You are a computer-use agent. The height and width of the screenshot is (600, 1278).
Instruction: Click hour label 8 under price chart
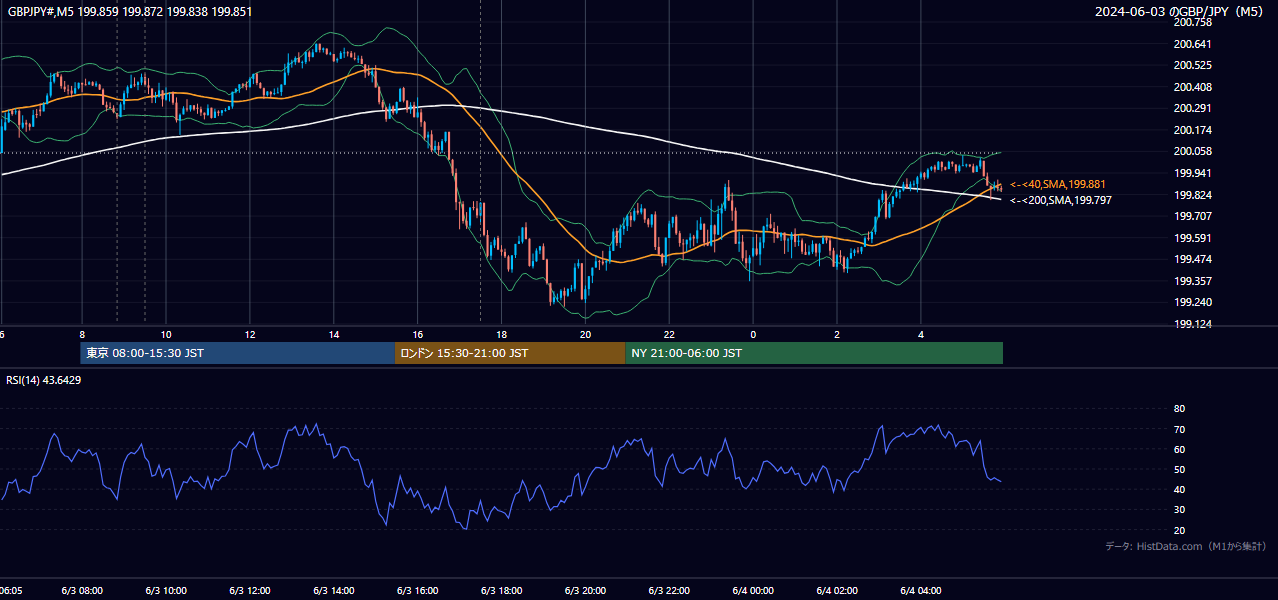[82, 335]
